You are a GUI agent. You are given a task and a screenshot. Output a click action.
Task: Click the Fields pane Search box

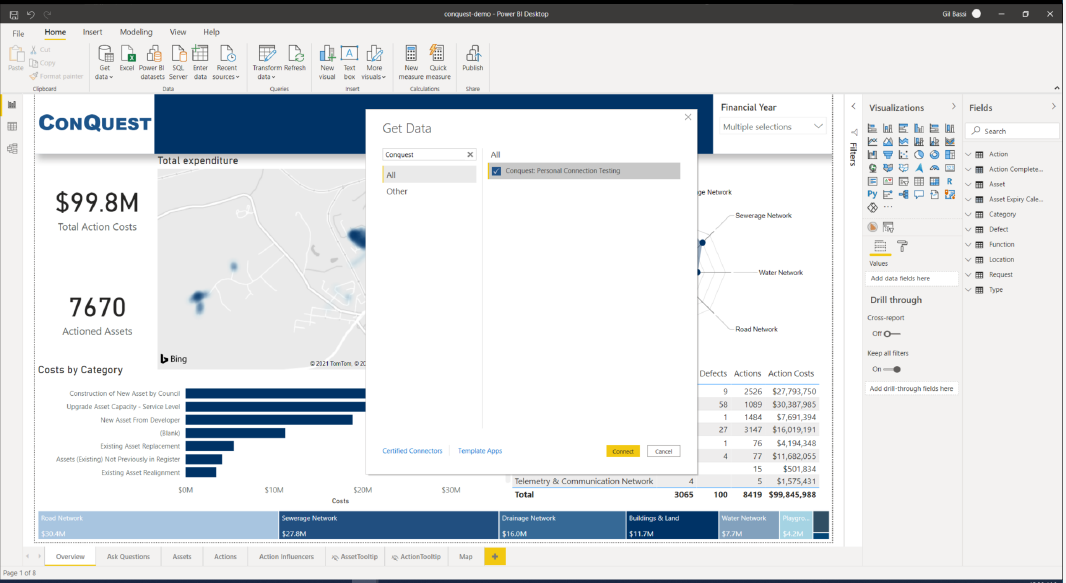[1012, 131]
